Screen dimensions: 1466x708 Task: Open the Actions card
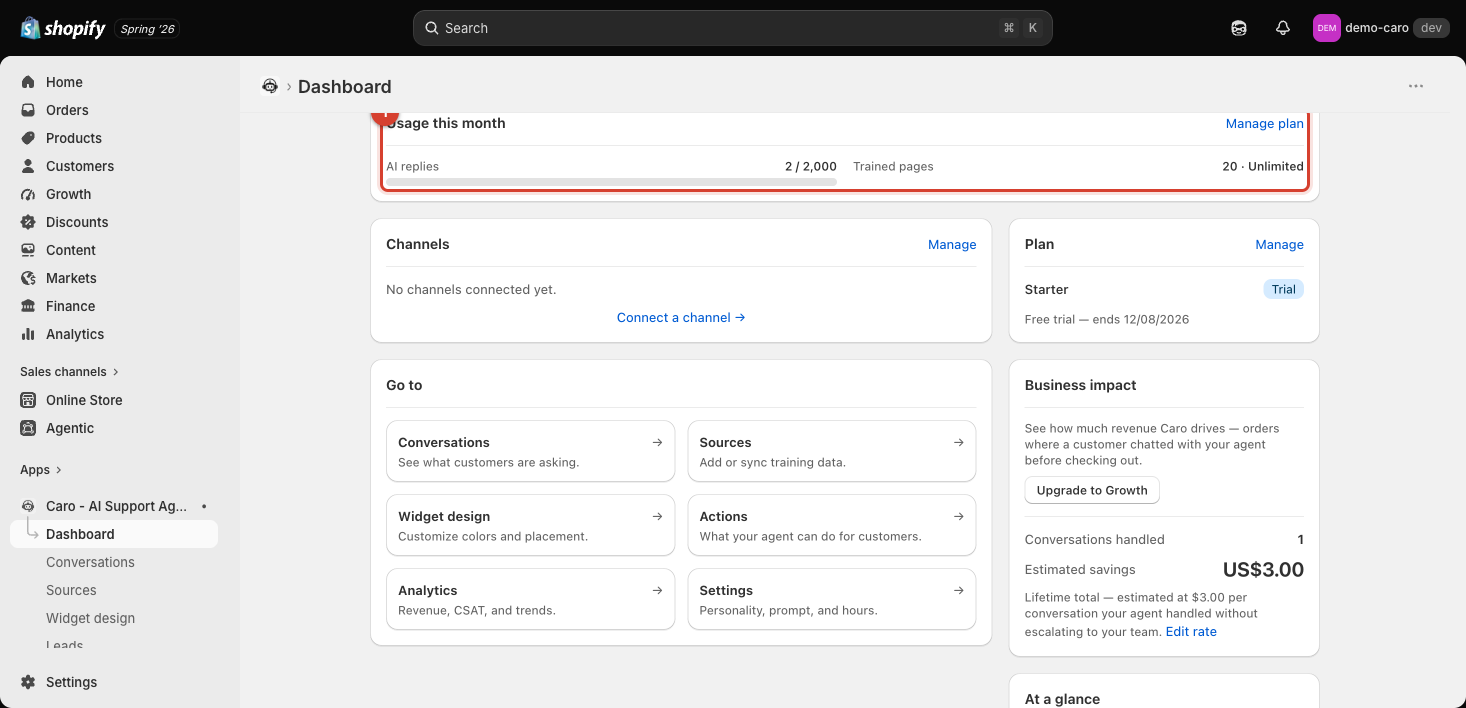click(x=832, y=526)
